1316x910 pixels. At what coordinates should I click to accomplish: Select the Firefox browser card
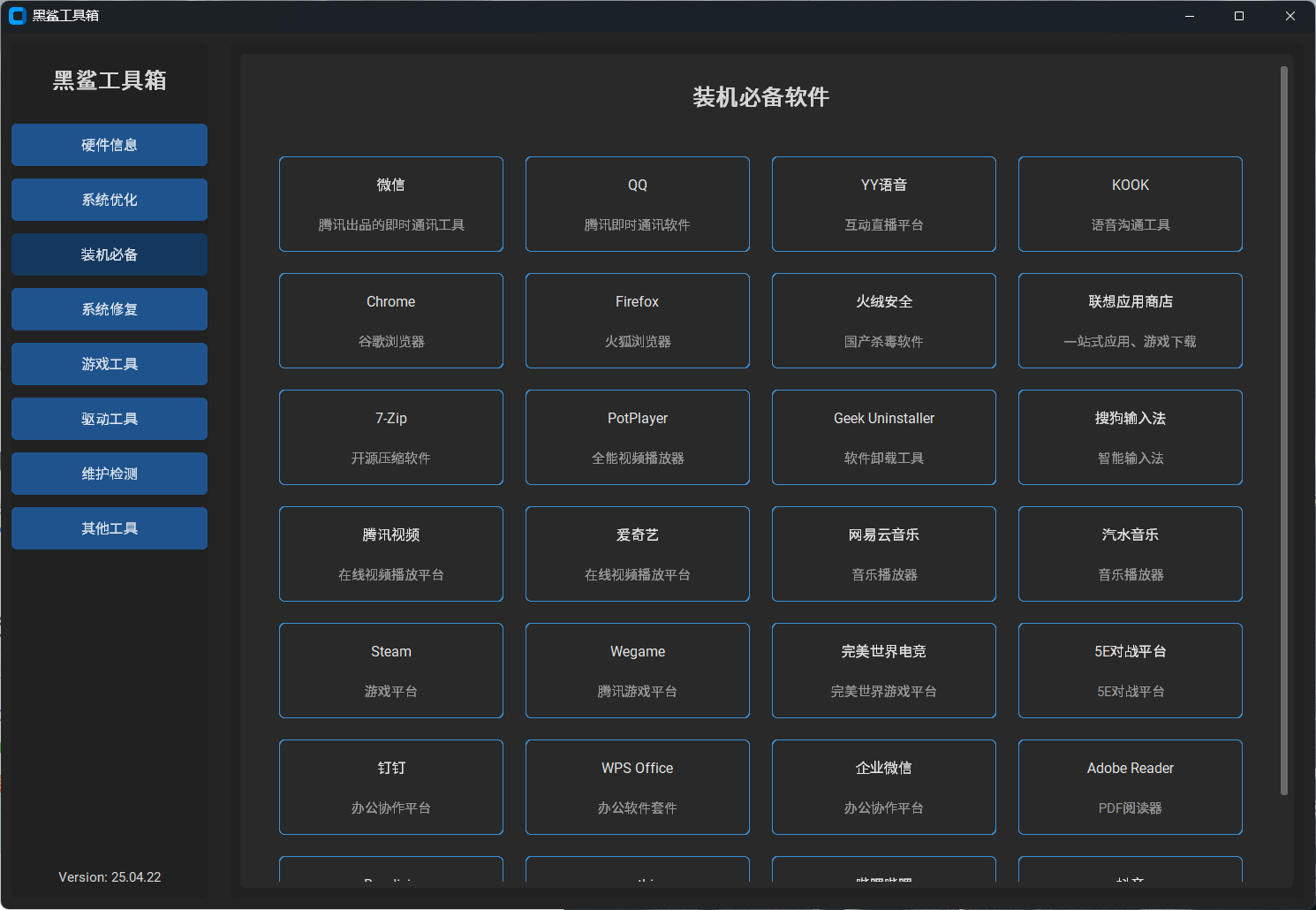click(638, 321)
